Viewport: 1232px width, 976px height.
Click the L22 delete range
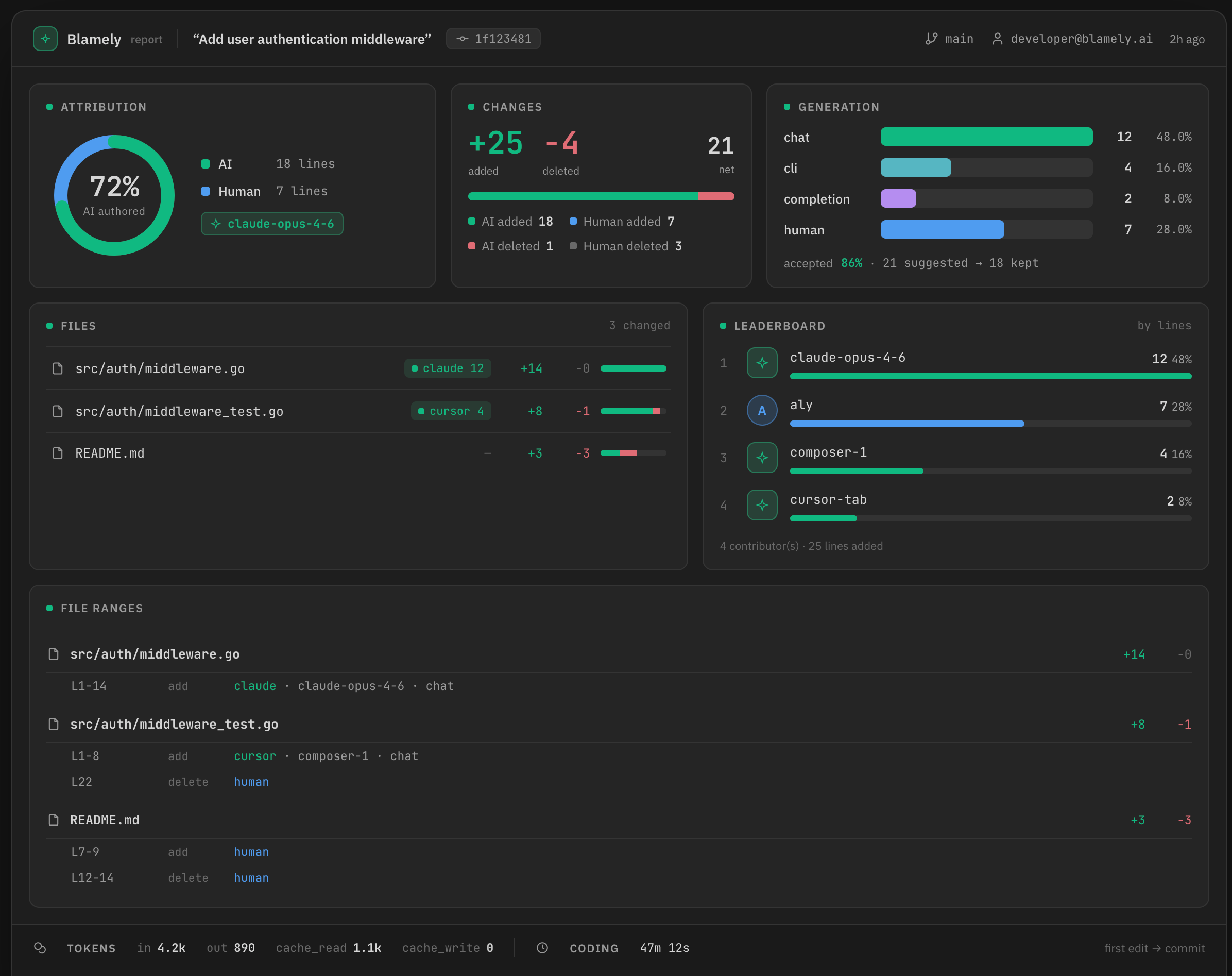pyautogui.click(x=619, y=782)
